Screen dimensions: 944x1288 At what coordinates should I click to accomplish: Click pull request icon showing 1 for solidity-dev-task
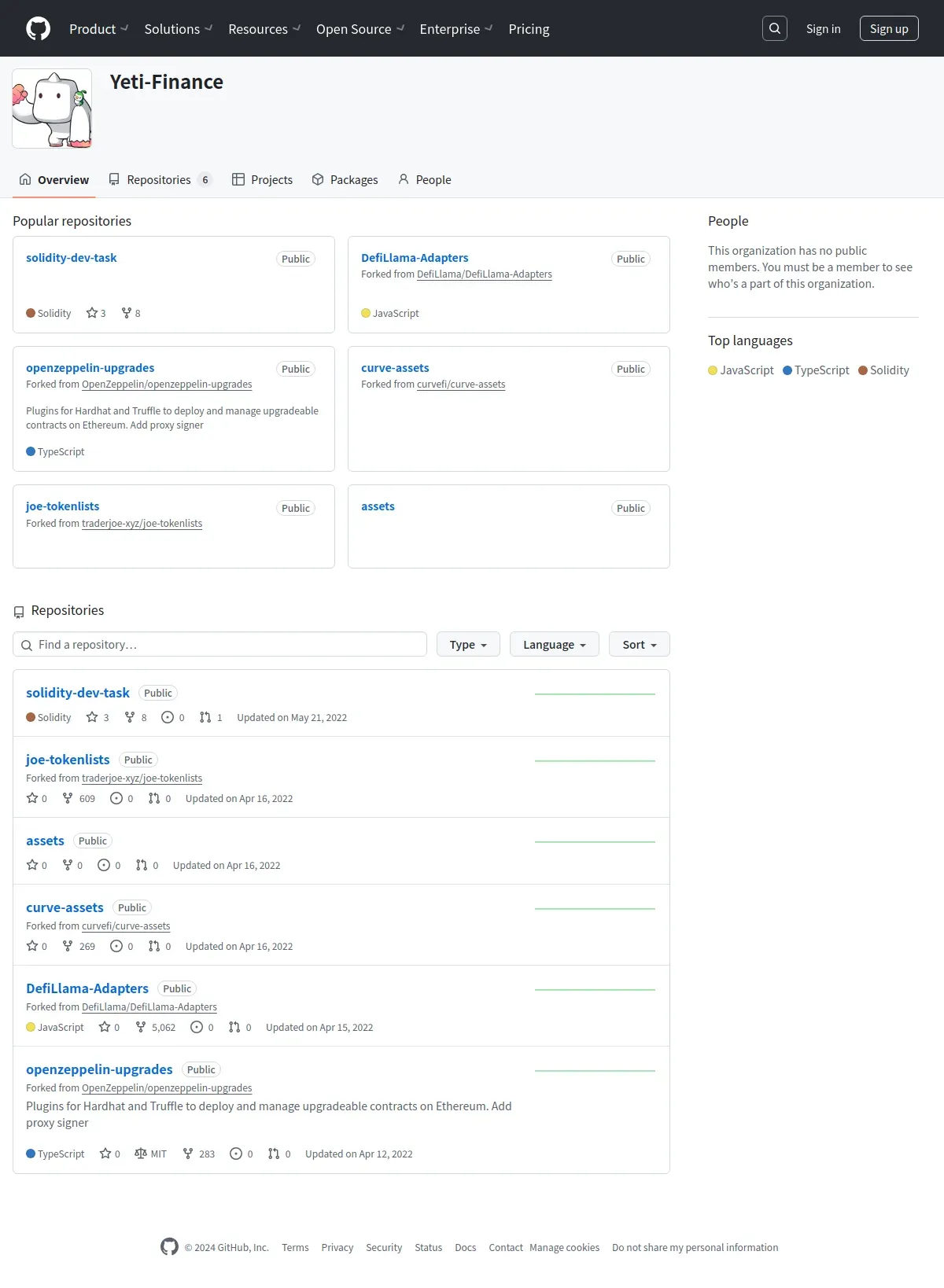pyautogui.click(x=205, y=717)
